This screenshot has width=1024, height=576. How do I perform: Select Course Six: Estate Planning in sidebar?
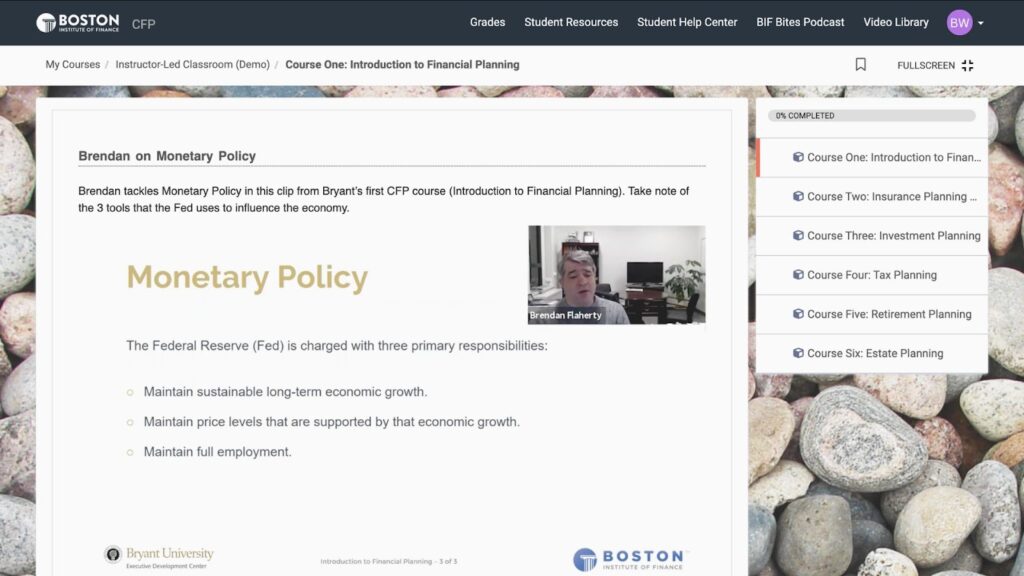(x=884, y=353)
